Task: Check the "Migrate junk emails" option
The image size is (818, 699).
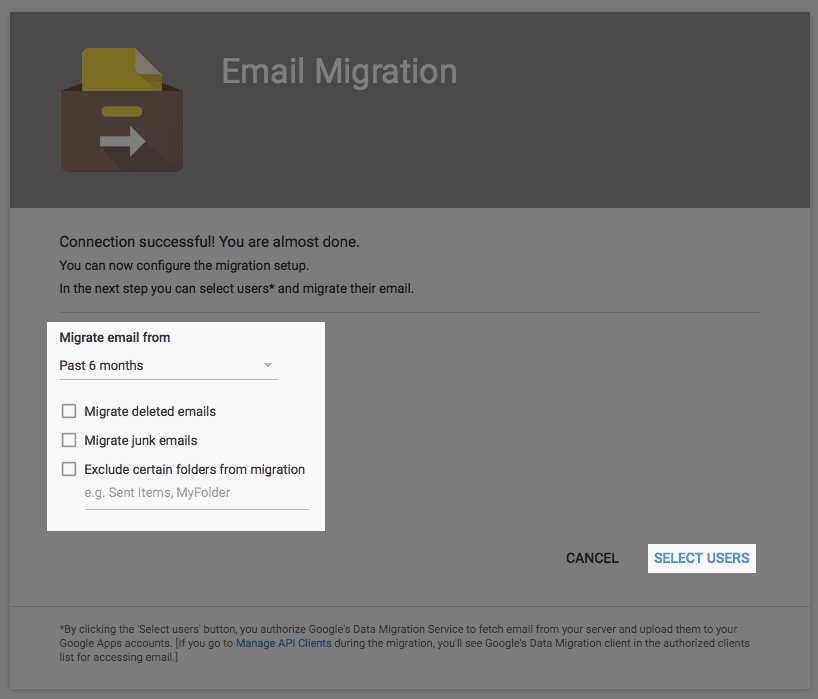Action: click(x=68, y=440)
